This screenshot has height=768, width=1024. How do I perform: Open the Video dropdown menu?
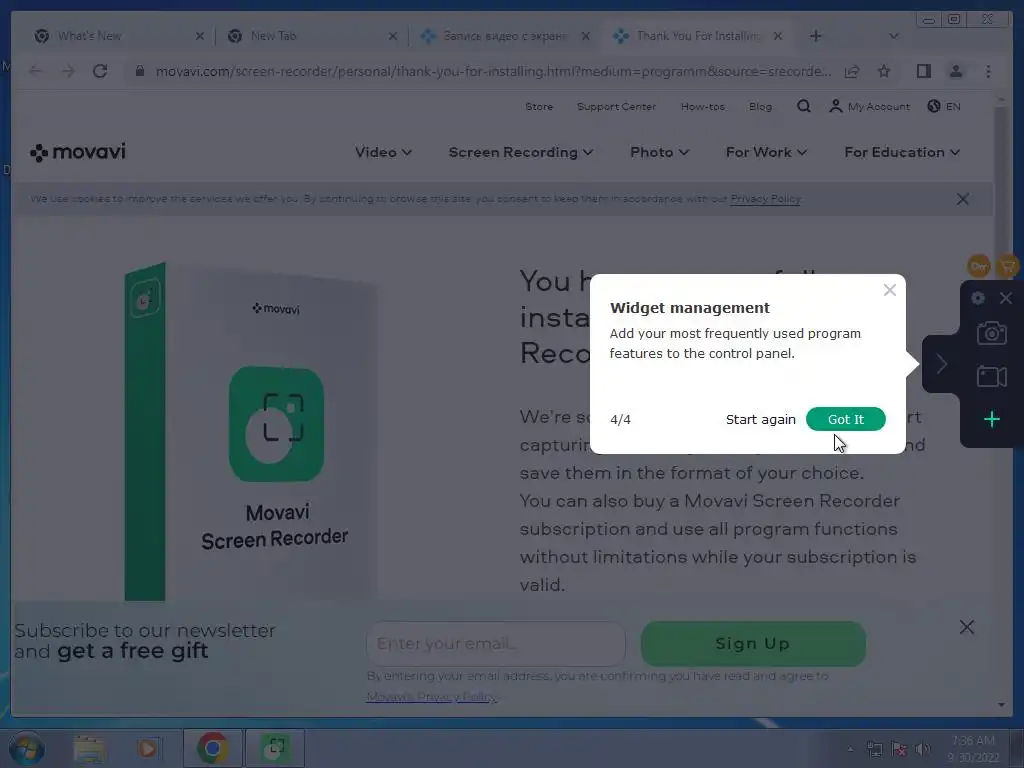[x=383, y=152]
